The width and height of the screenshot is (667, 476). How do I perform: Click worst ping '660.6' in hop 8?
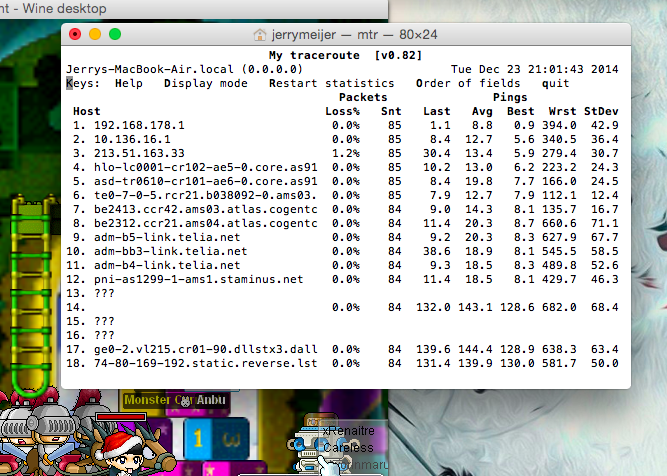tap(559, 224)
